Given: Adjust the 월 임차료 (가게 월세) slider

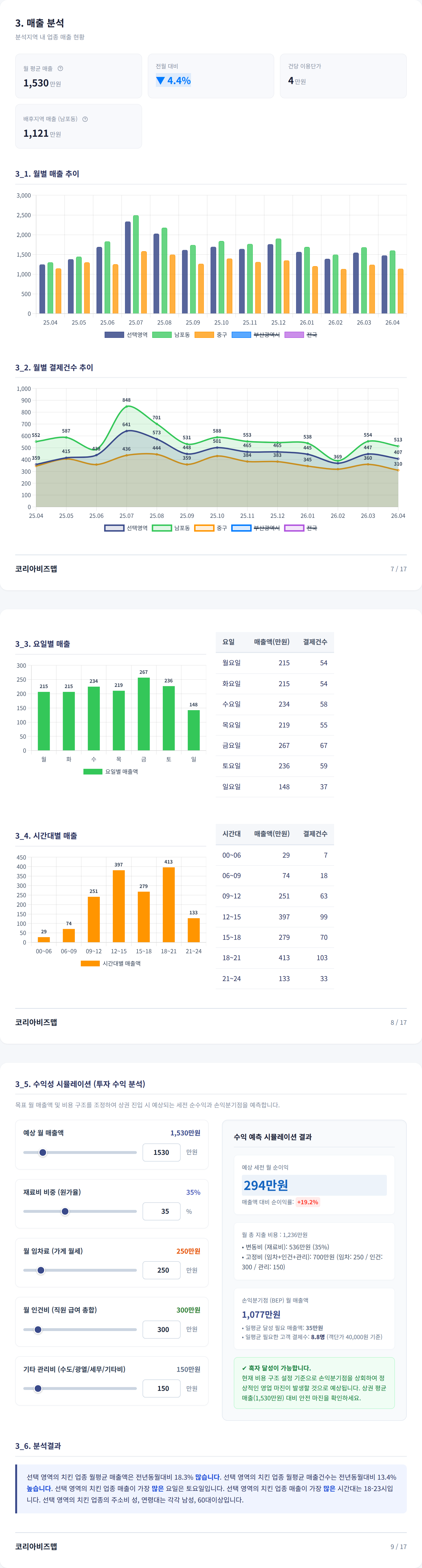Looking at the screenshot, I should point(80,1270).
